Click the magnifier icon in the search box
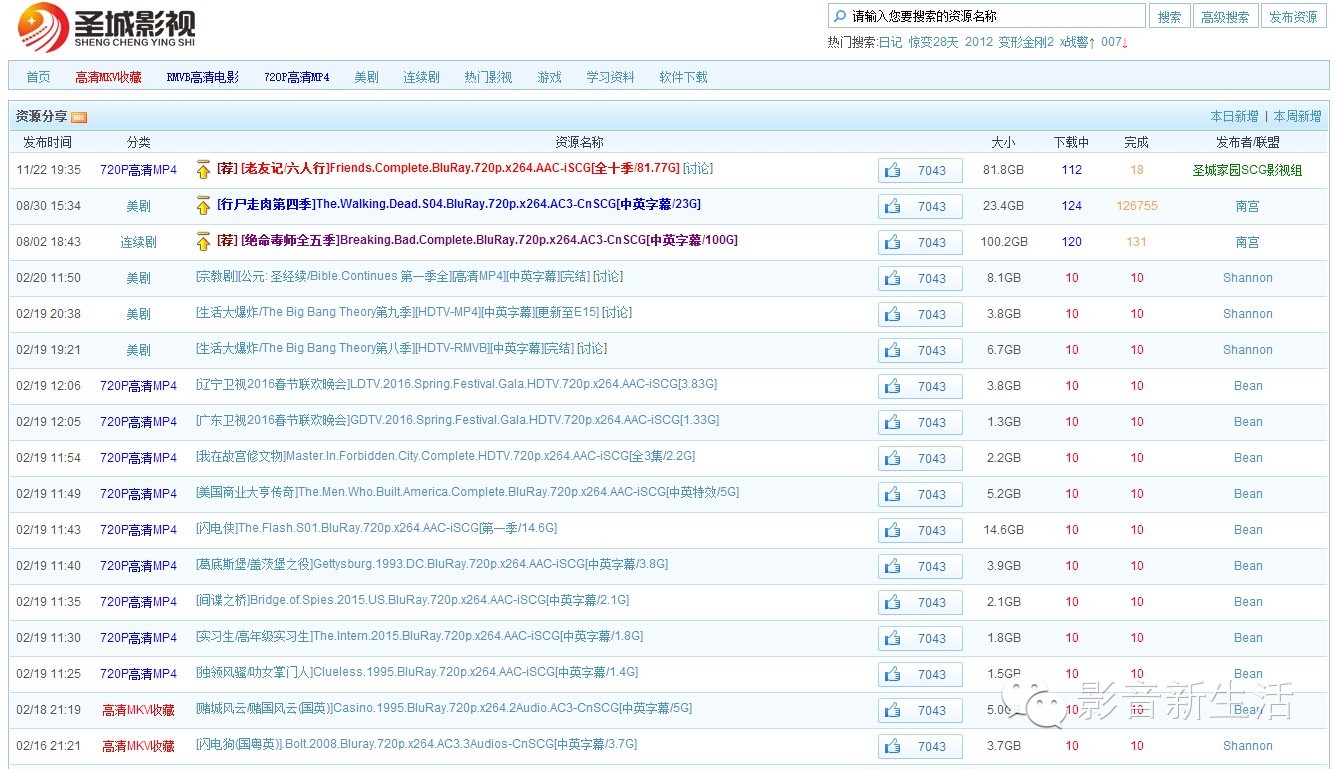The height and width of the screenshot is (769, 1335). pyautogui.click(x=839, y=16)
